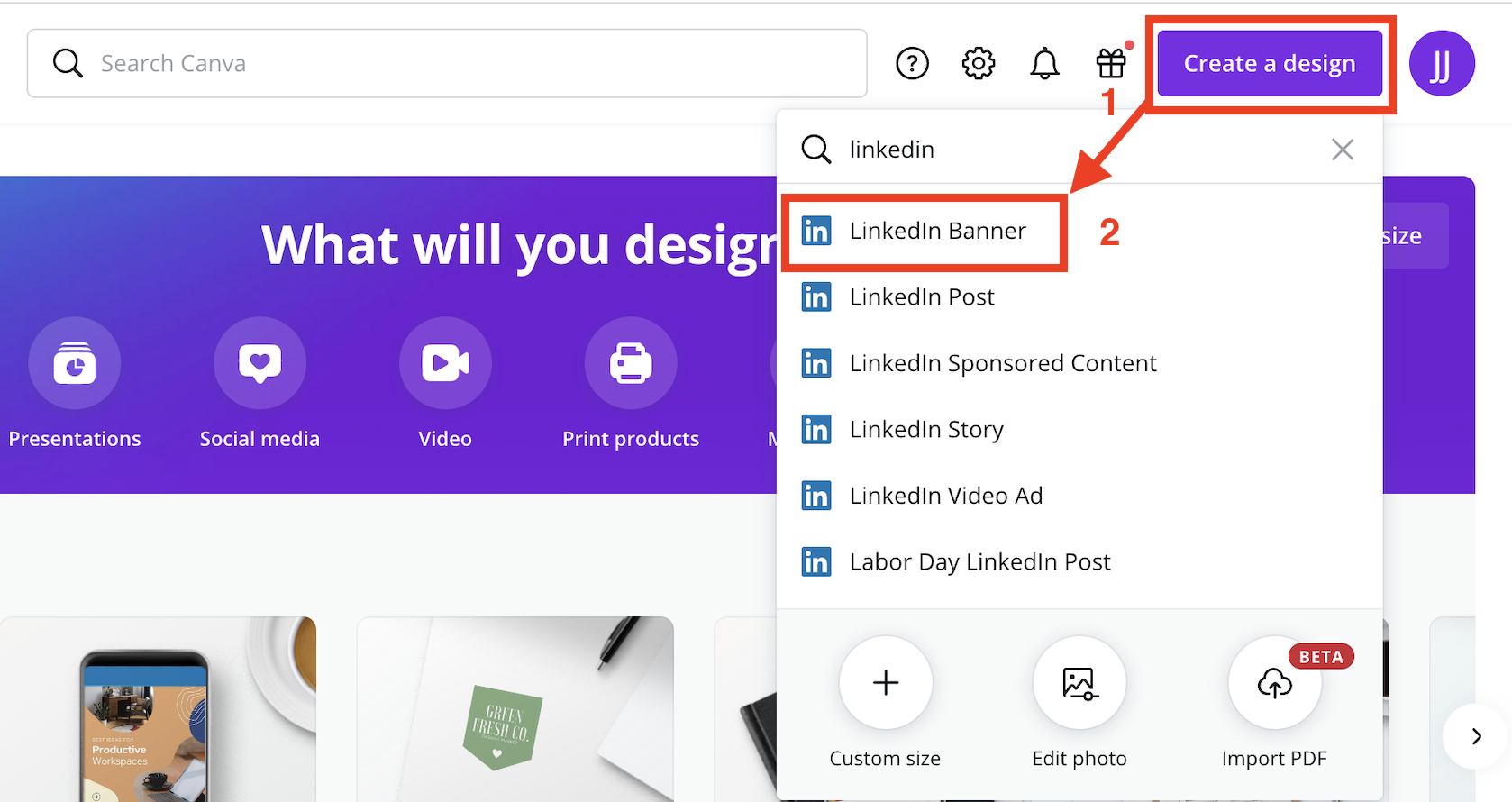Open the Video camera category icon

(x=445, y=363)
